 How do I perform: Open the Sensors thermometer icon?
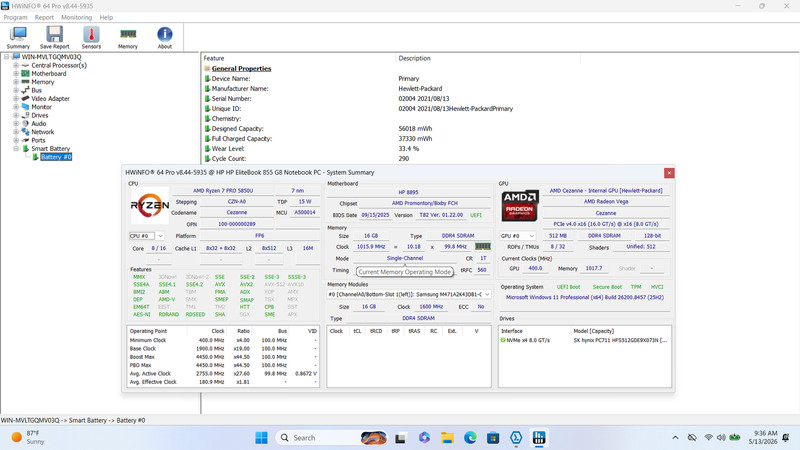91,38
